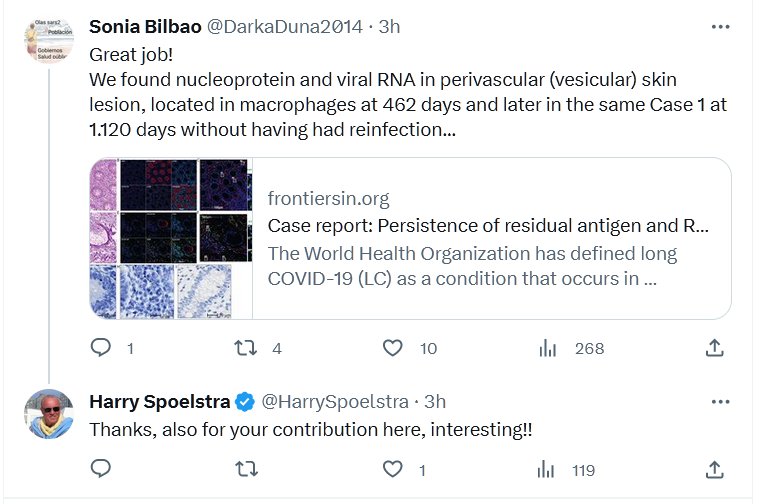Retweet Harry Spoelstra's reply

pos(245,469)
